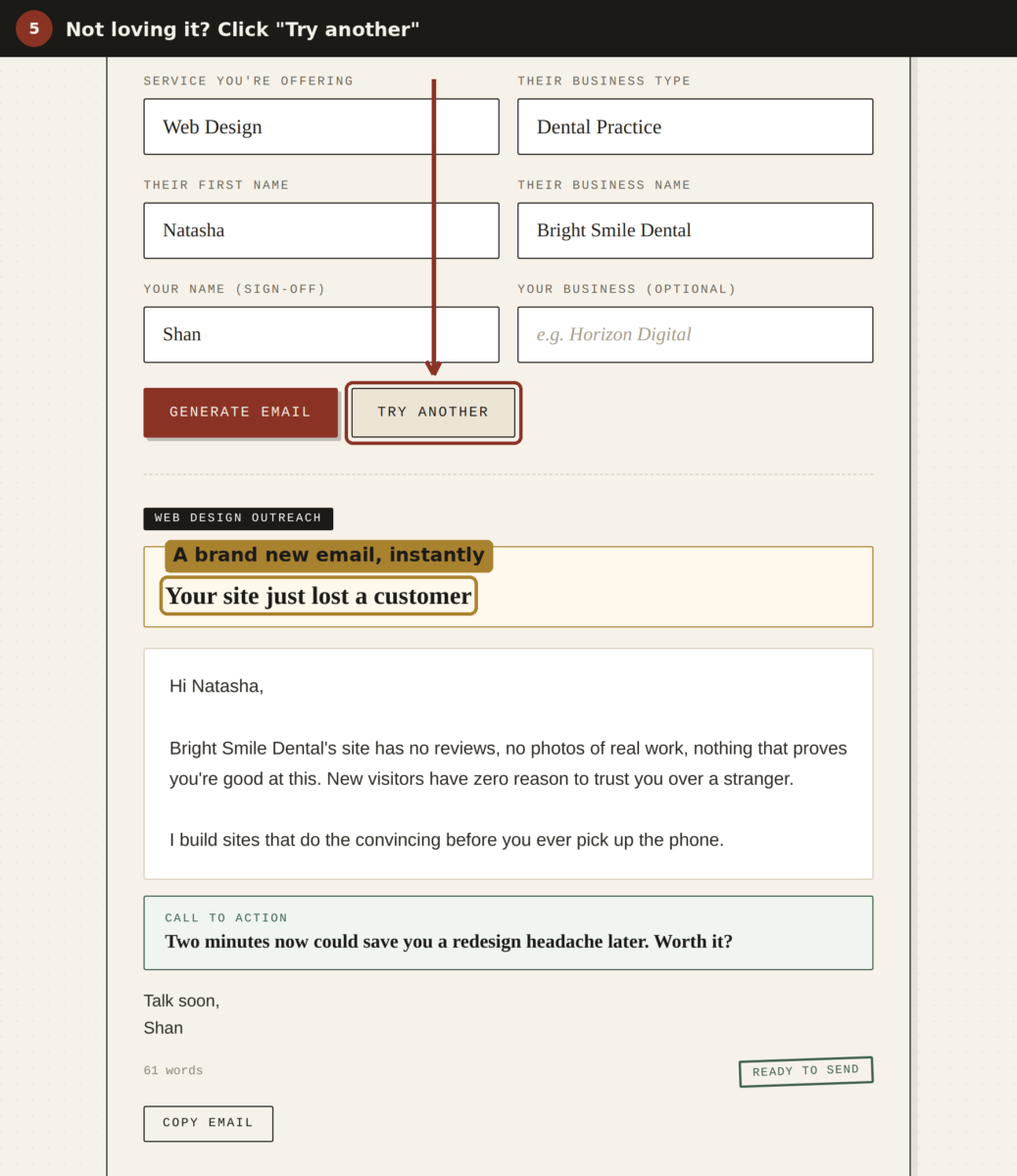Focus the Your Business optional field
The height and width of the screenshot is (1176, 1017).
pos(695,334)
